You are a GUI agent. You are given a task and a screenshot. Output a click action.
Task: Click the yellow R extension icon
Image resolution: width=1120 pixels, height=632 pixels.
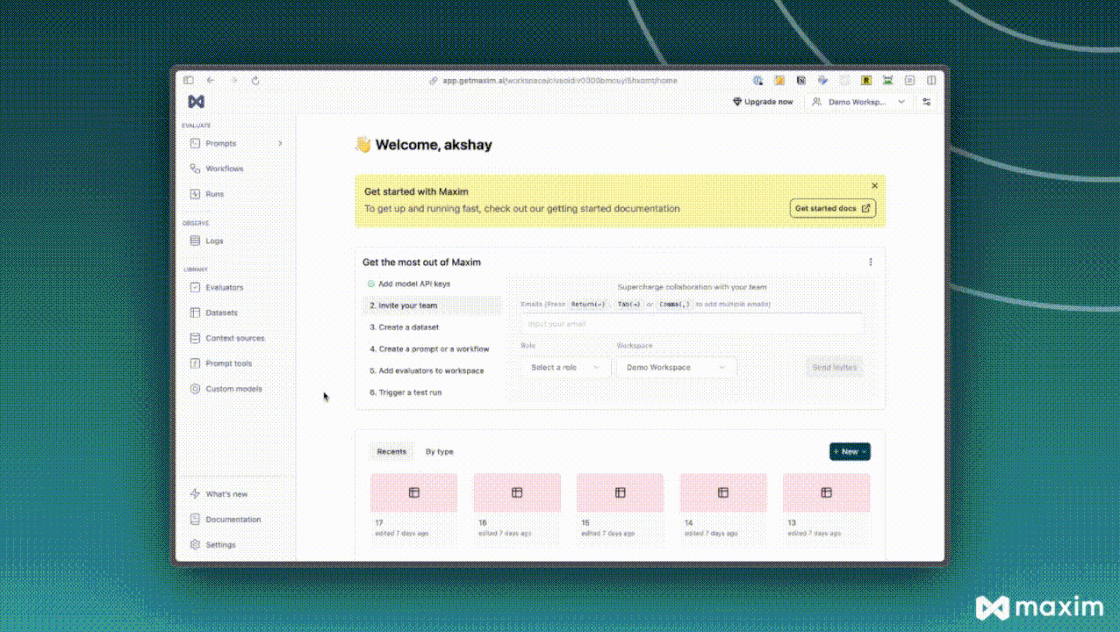tap(866, 81)
